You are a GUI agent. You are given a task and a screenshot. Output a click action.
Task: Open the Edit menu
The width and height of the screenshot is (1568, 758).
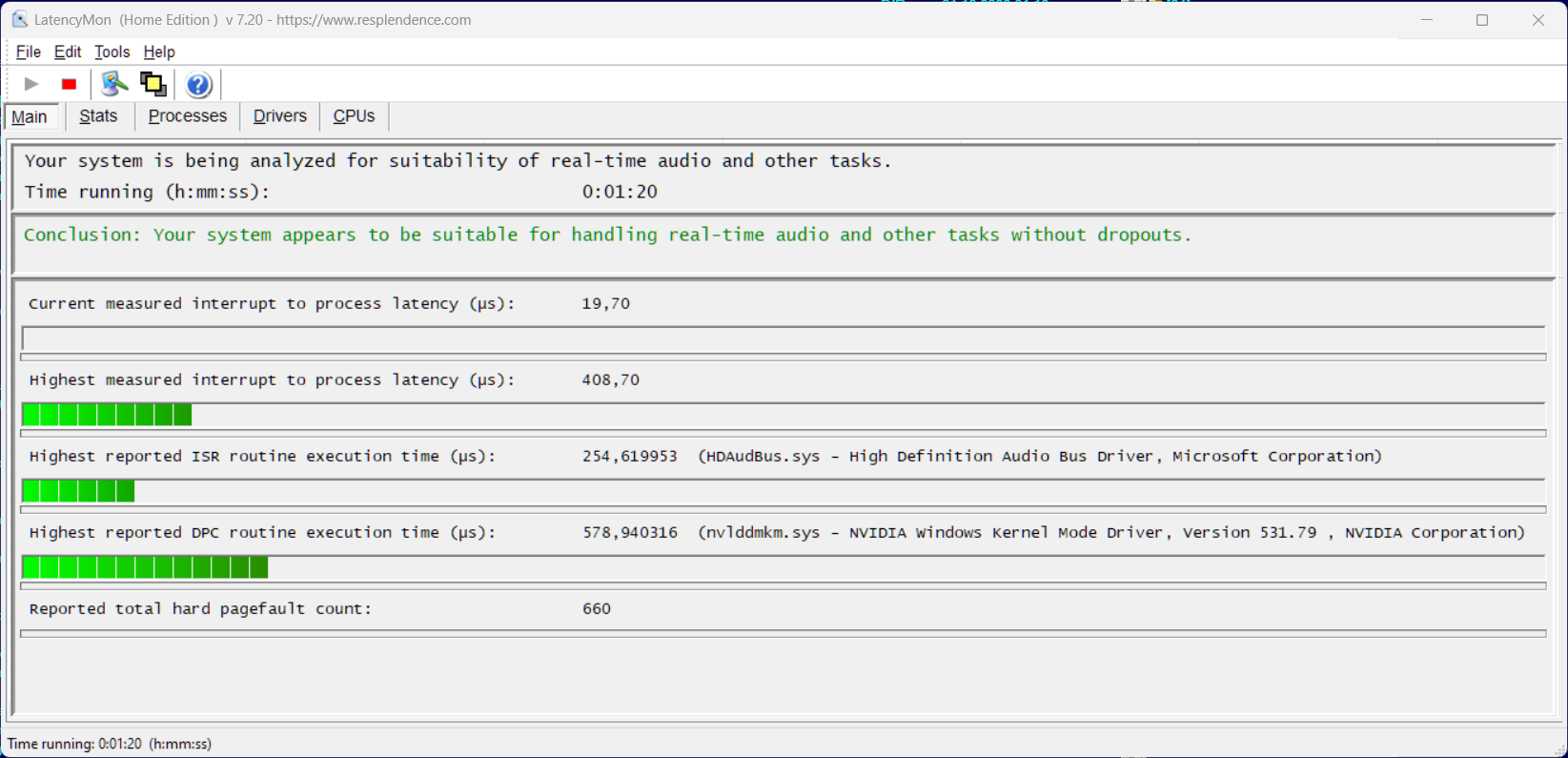click(x=68, y=51)
